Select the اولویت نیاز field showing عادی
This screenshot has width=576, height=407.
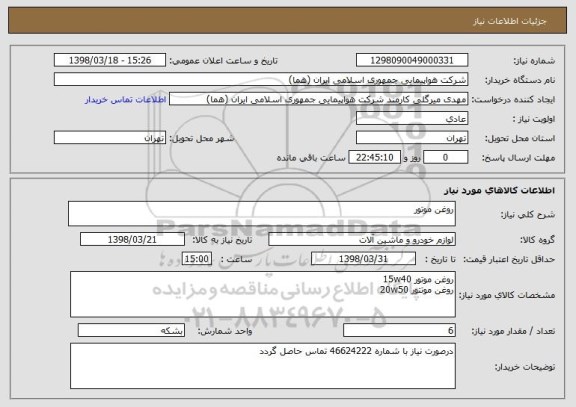pyautogui.click(x=412, y=119)
